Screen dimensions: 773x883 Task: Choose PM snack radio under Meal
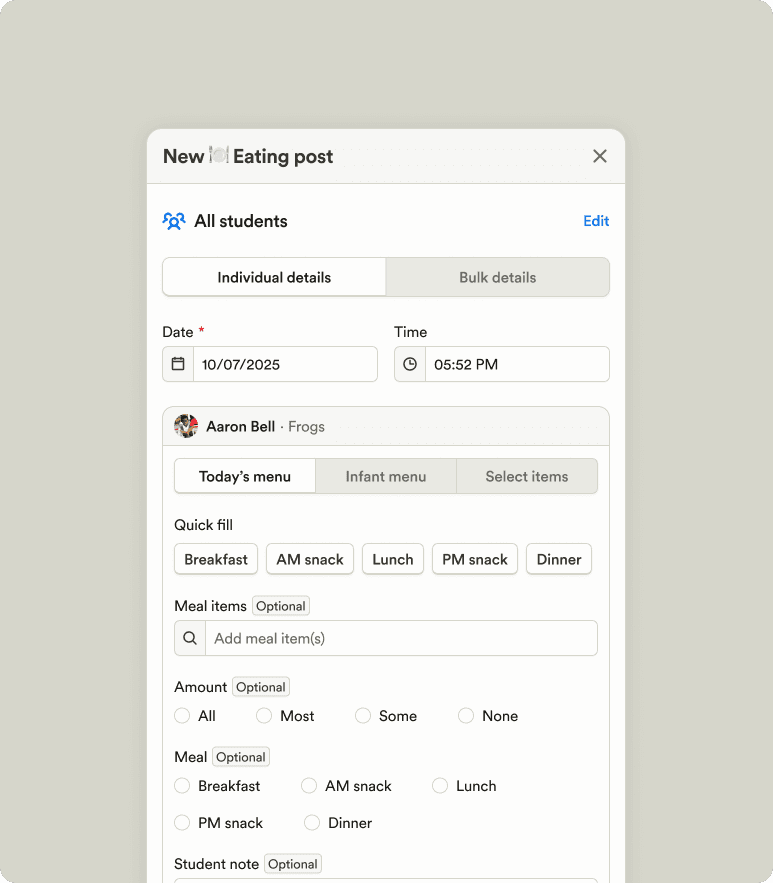(x=182, y=823)
